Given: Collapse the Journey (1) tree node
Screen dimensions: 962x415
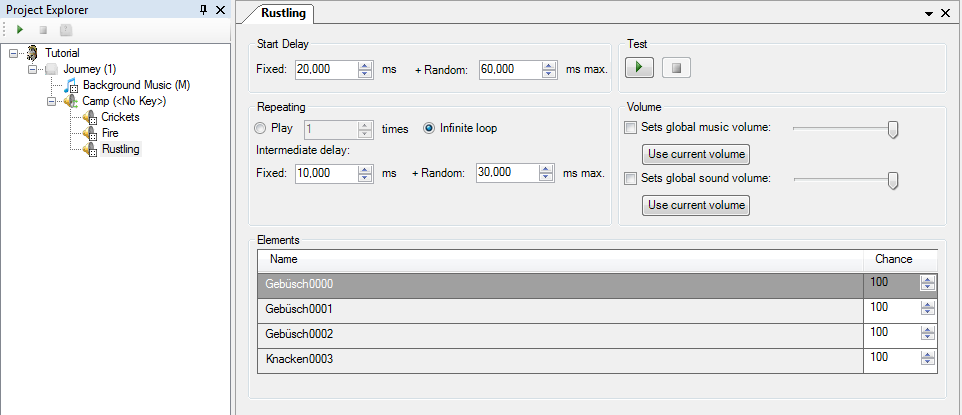Looking at the screenshot, I should coord(33,69).
